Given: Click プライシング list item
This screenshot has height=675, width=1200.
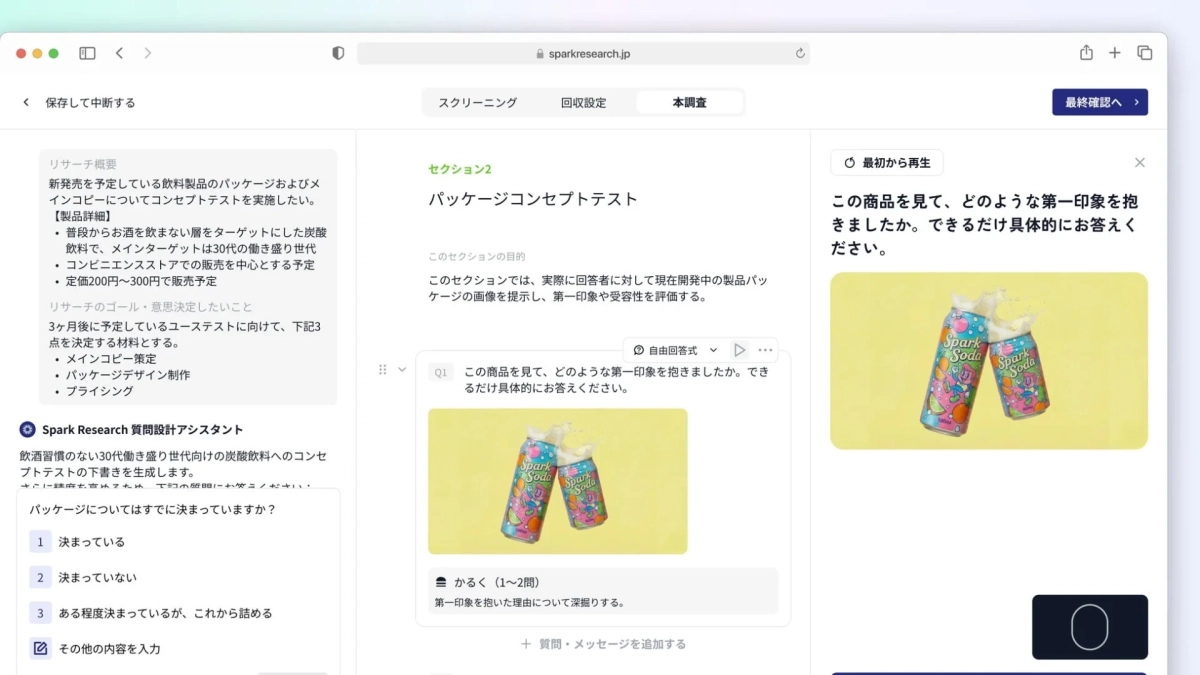Looking at the screenshot, I should [100, 391].
